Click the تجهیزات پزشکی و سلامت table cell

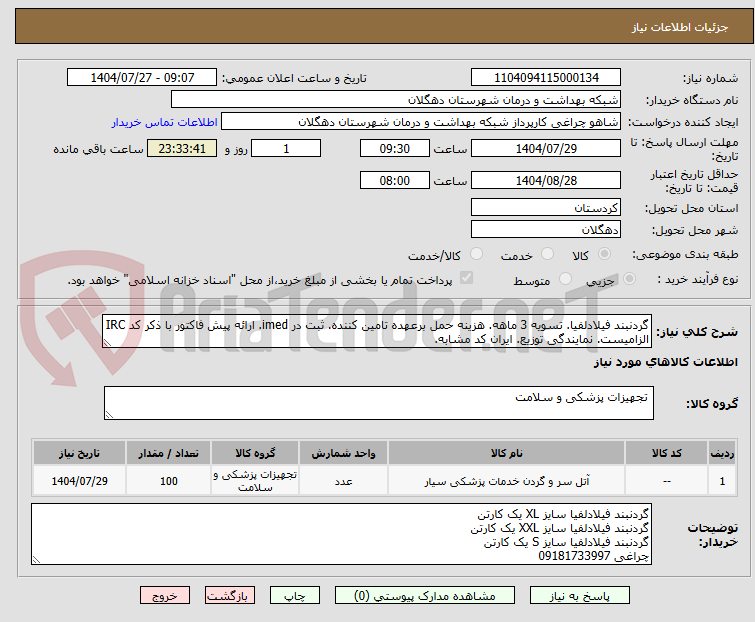coord(255,481)
